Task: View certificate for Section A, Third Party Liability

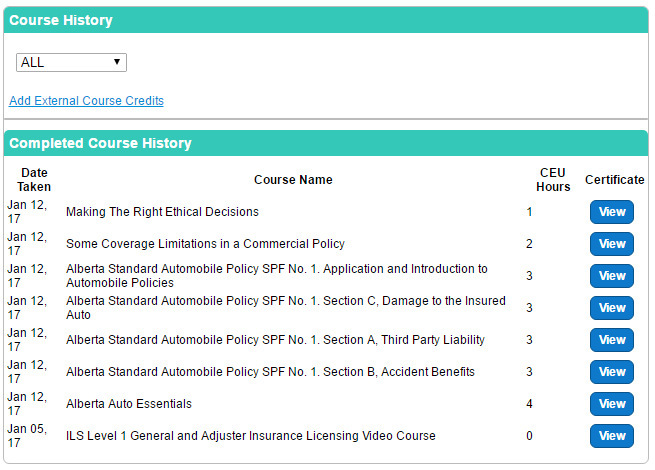Action: click(x=611, y=340)
